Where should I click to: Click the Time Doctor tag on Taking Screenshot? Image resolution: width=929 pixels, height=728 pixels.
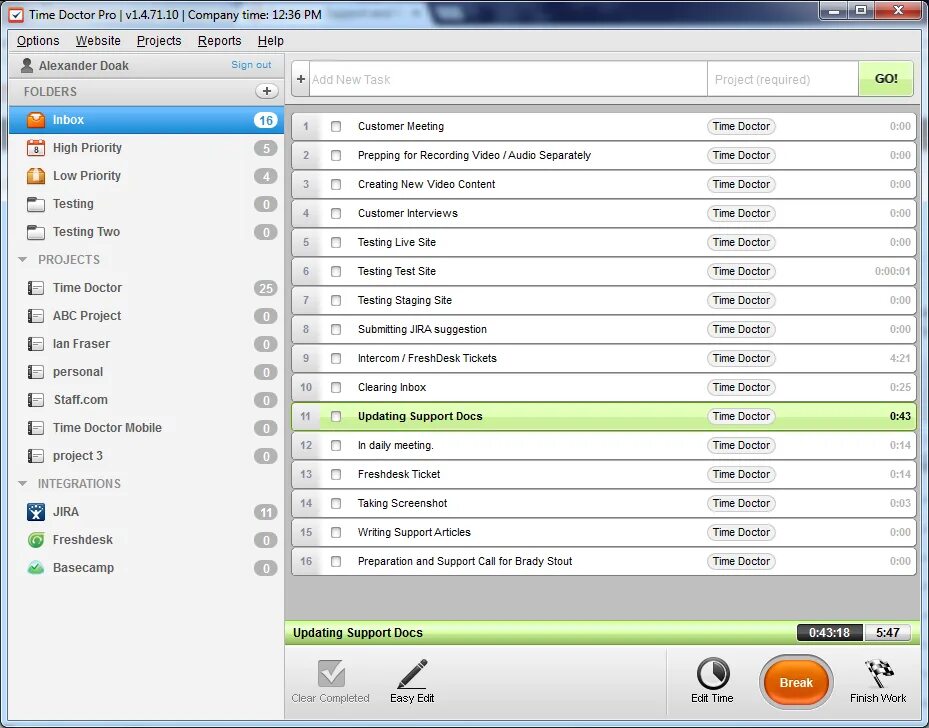coord(741,503)
